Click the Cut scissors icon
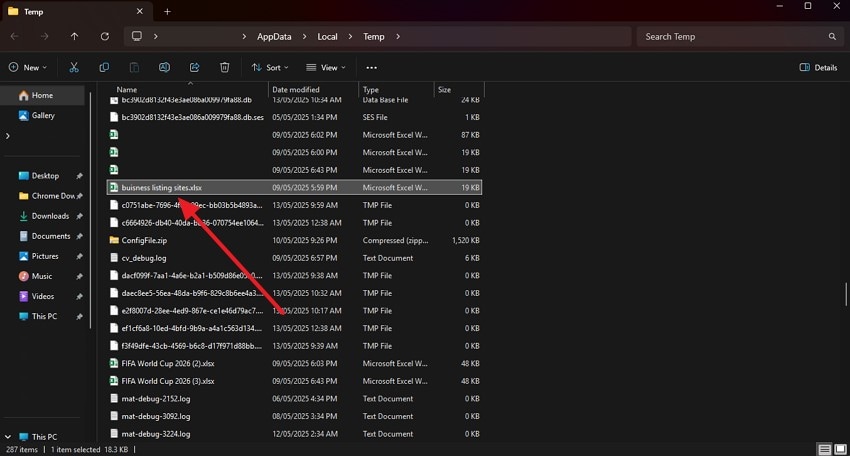The height and width of the screenshot is (456, 850). pos(74,67)
